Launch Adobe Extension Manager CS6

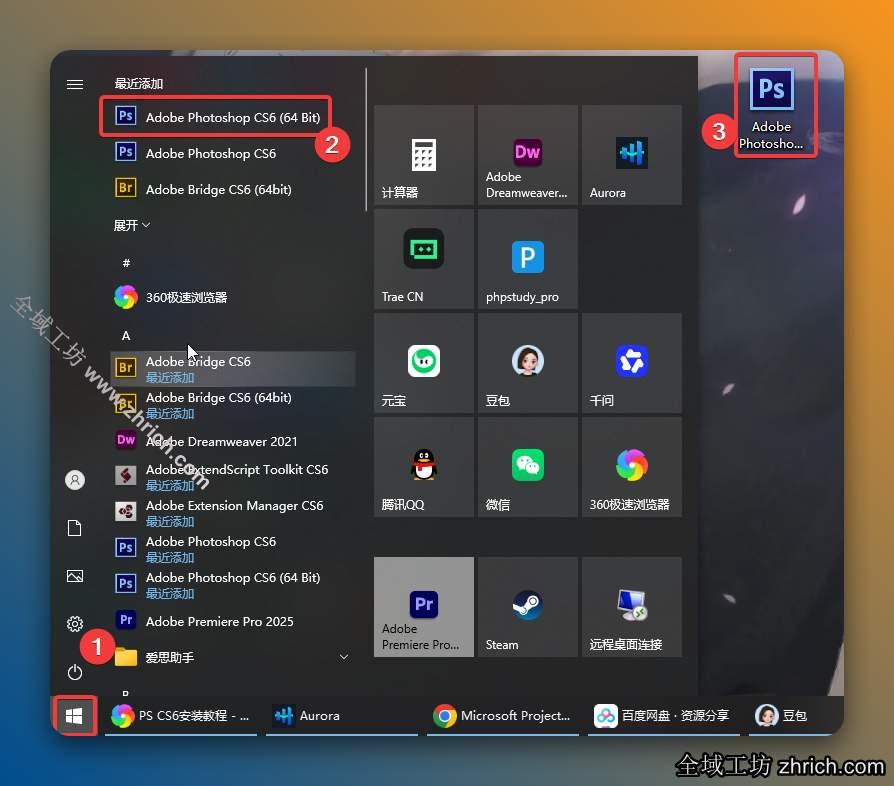click(233, 512)
